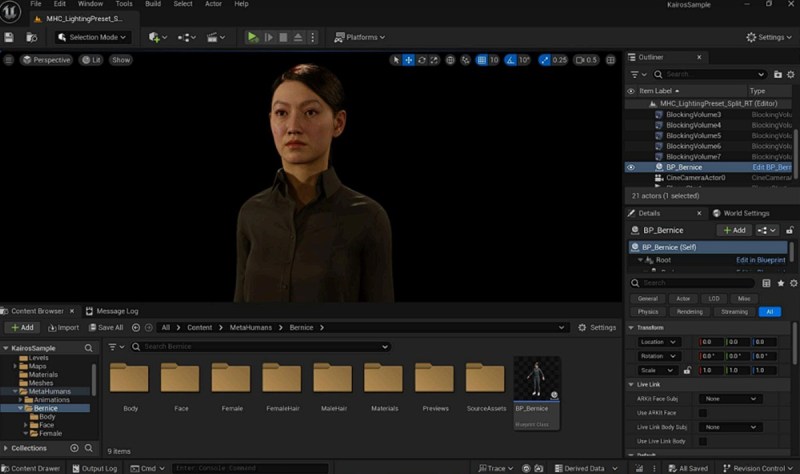Switch to the Message Log tab
This screenshot has height=474, width=800.
pyautogui.click(x=112, y=311)
